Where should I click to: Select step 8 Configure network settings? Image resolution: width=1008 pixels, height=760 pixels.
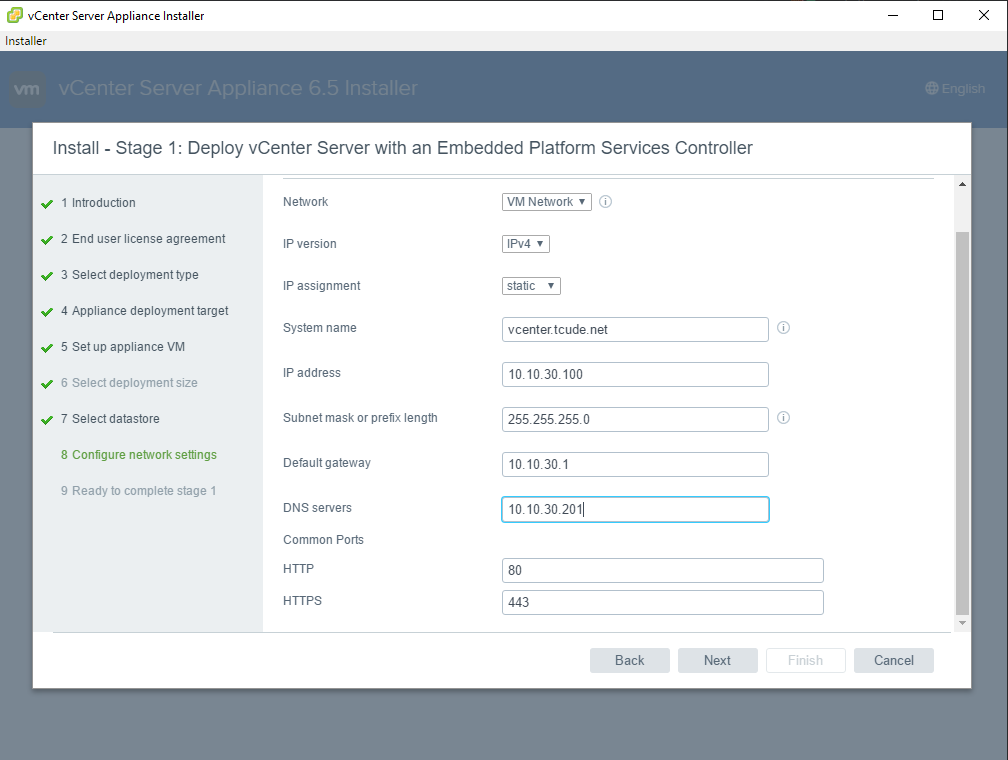pos(139,455)
